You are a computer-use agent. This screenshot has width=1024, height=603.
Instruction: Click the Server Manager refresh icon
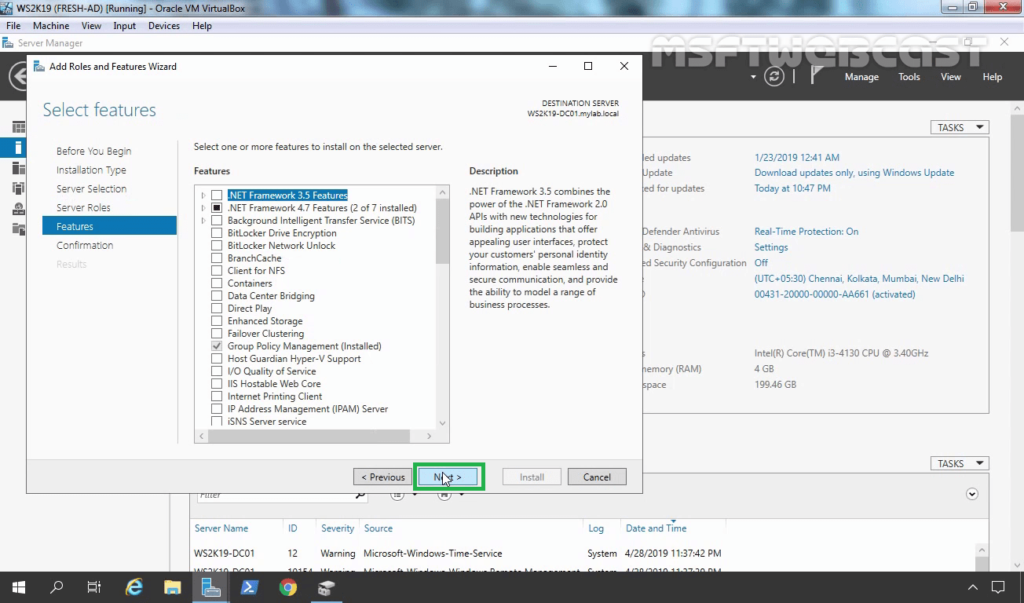(x=774, y=77)
